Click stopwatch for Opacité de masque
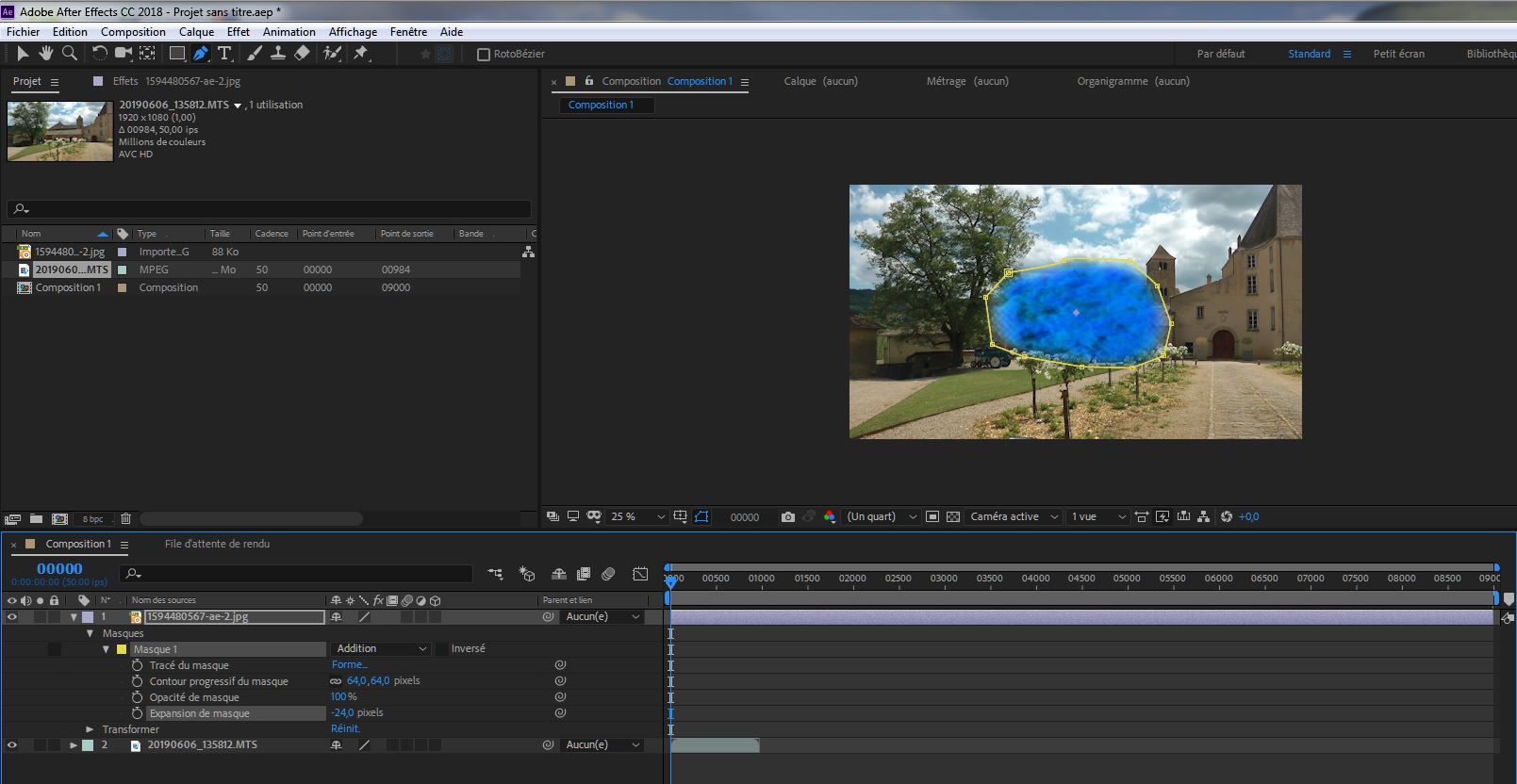Image resolution: width=1517 pixels, height=784 pixels. click(138, 697)
